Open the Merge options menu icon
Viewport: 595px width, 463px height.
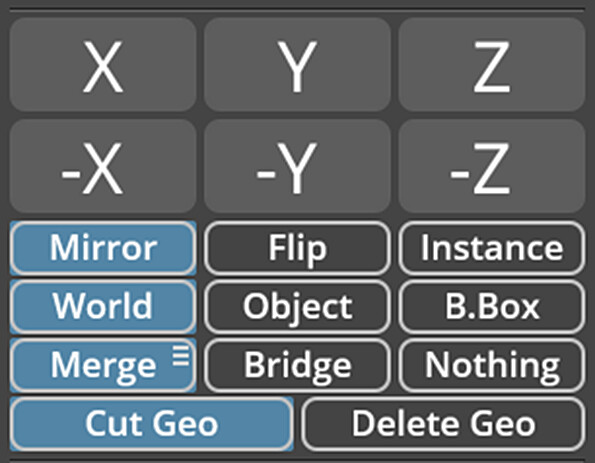tap(181, 356)
